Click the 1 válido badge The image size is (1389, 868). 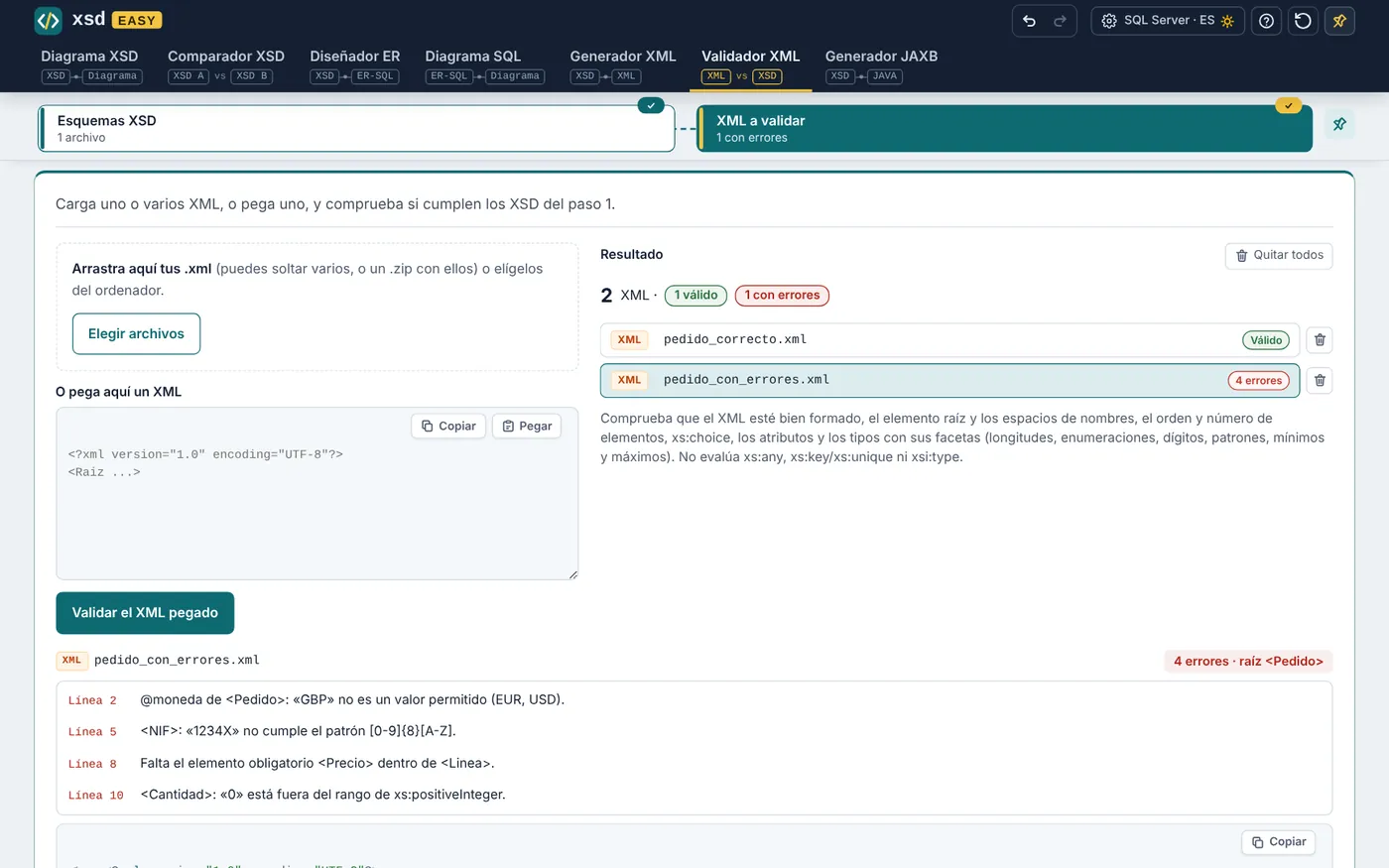[695, 296]
